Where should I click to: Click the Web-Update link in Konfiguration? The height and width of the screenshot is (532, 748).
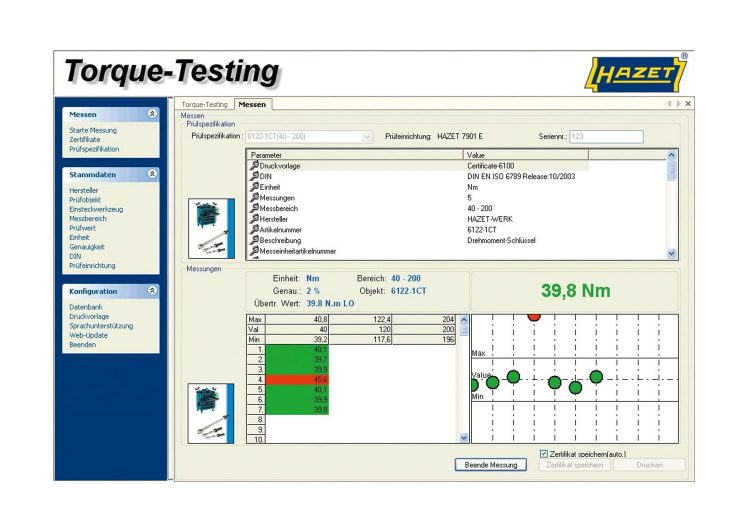(x=86, y=335)
